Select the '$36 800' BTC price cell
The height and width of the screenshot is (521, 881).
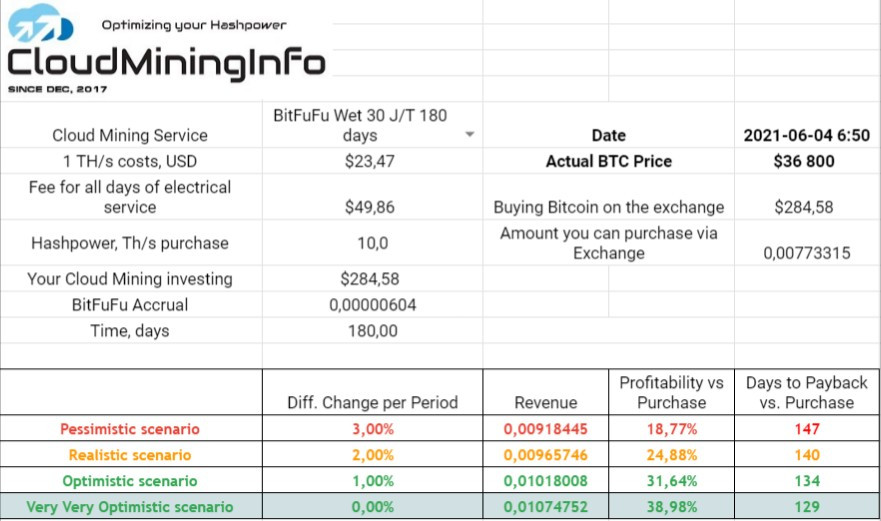pos(807,161)
